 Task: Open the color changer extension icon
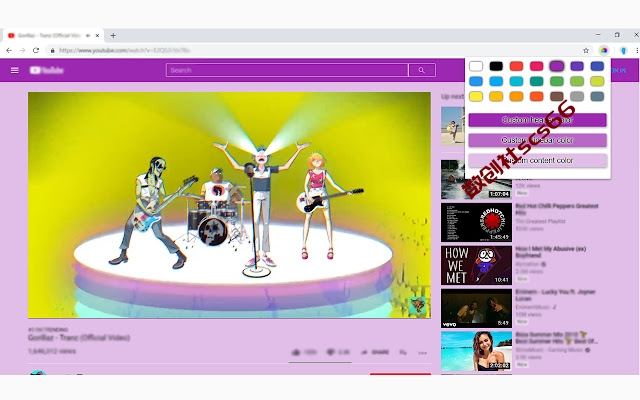point(603,50)
